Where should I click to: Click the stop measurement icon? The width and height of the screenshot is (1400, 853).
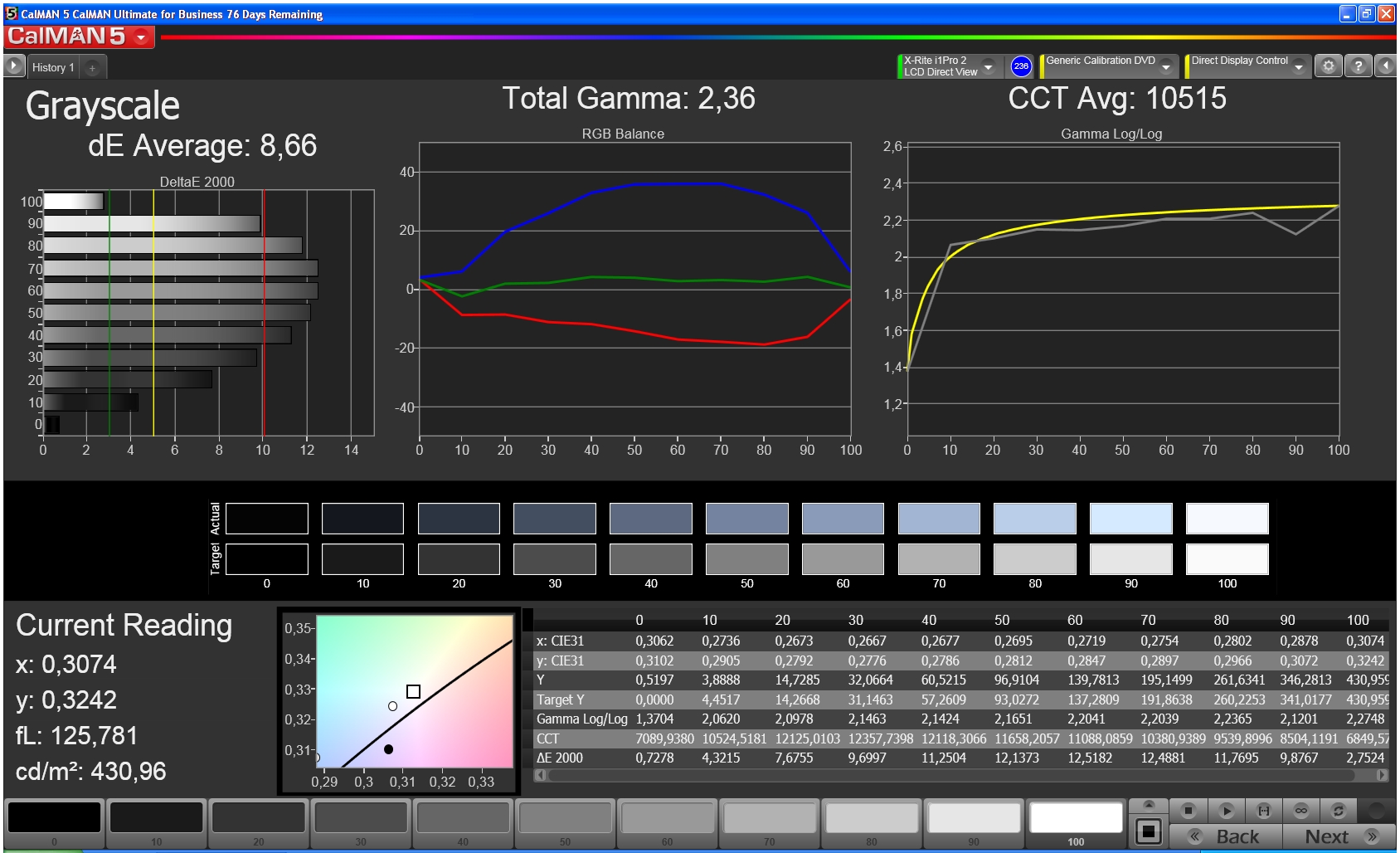(1189, 811)
